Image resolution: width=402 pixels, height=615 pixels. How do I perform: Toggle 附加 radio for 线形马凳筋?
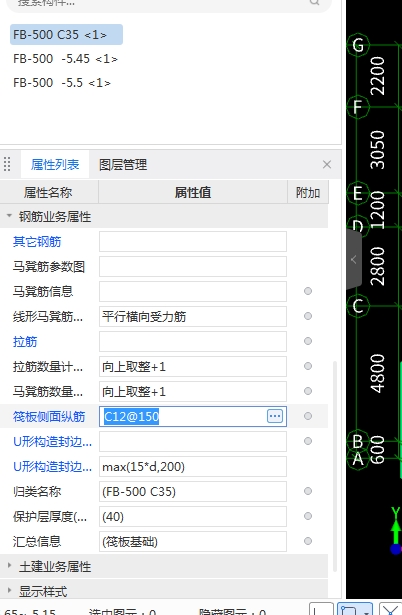coord(308,316)
